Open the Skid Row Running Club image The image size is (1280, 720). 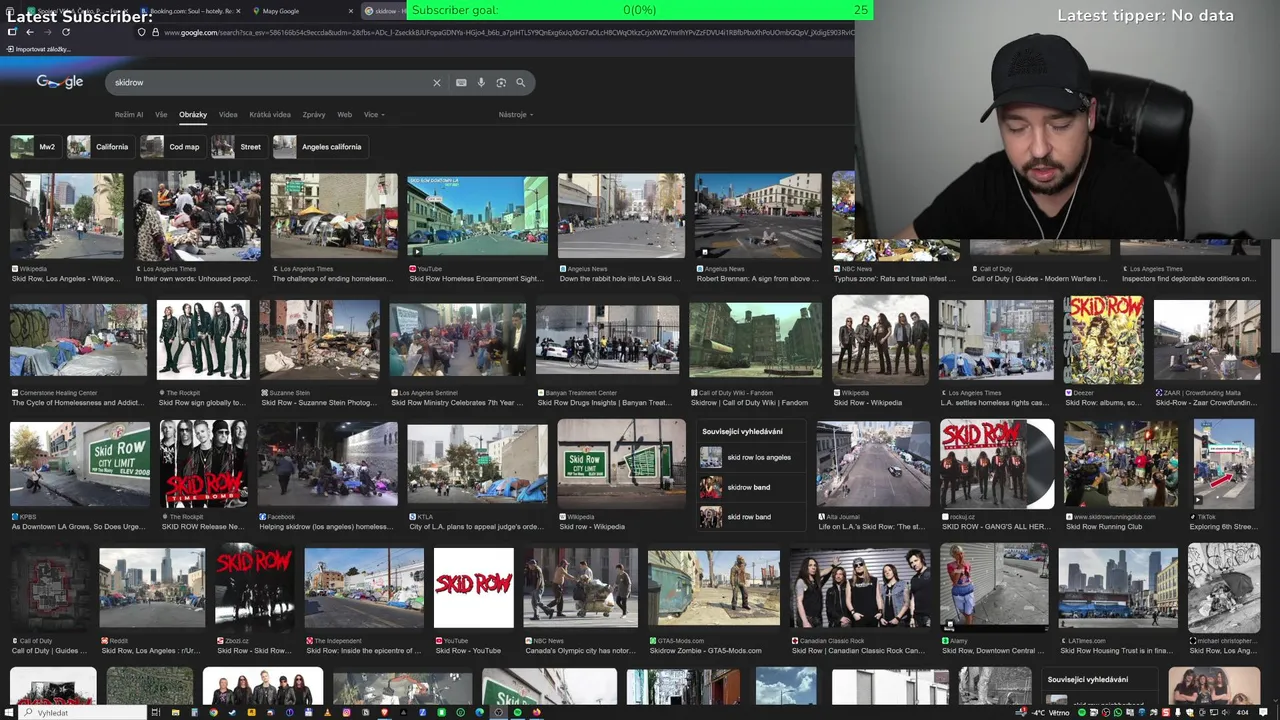point(1121,463)
